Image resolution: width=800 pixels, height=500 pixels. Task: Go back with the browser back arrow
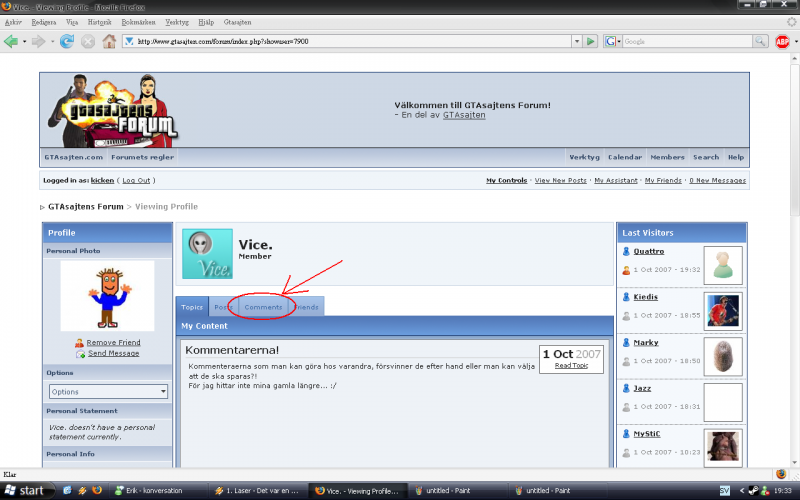tap(10, 41)
